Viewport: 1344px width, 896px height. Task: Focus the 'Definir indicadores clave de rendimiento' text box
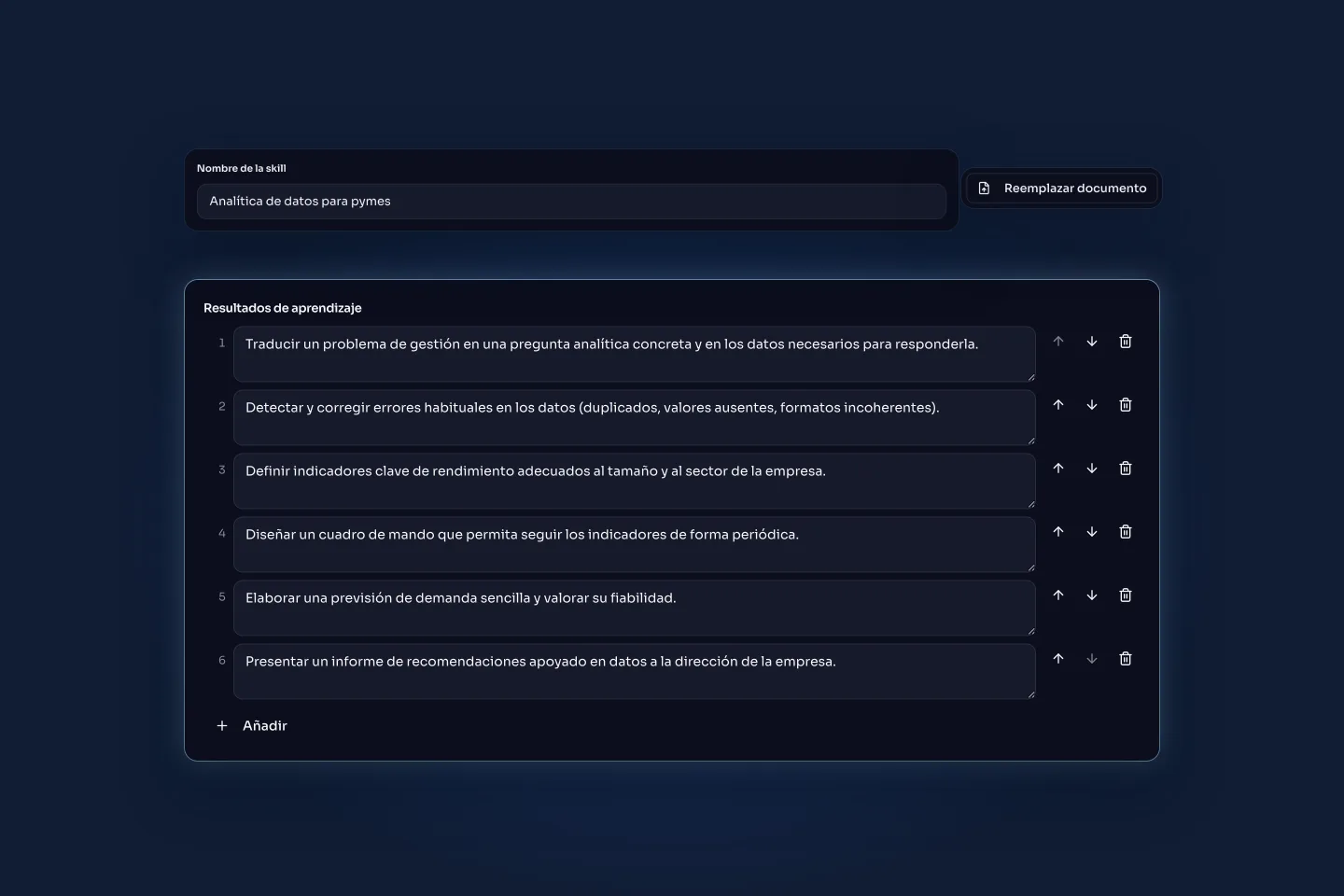click(635, 481)
